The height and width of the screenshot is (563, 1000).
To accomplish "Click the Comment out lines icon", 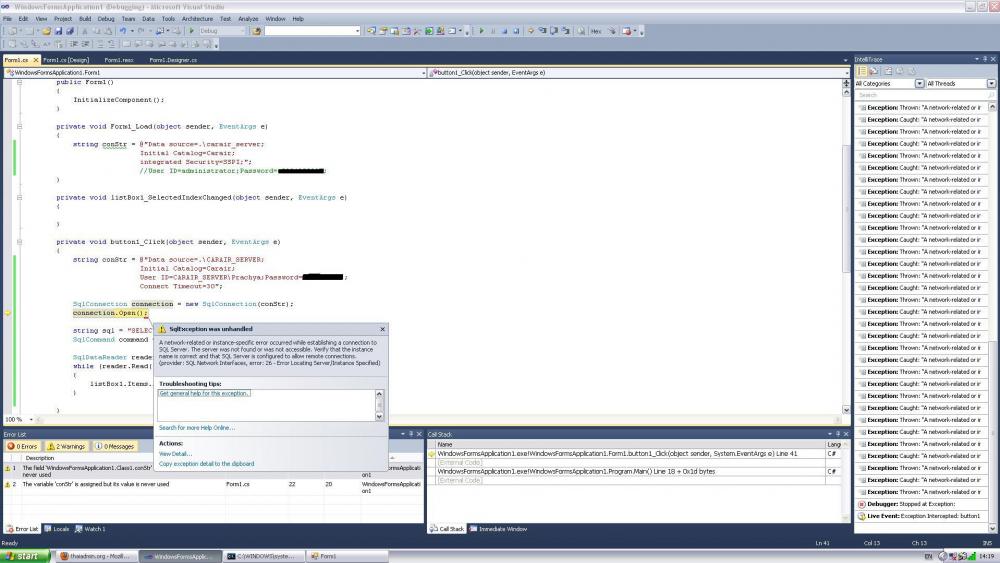I will [100, 44].
